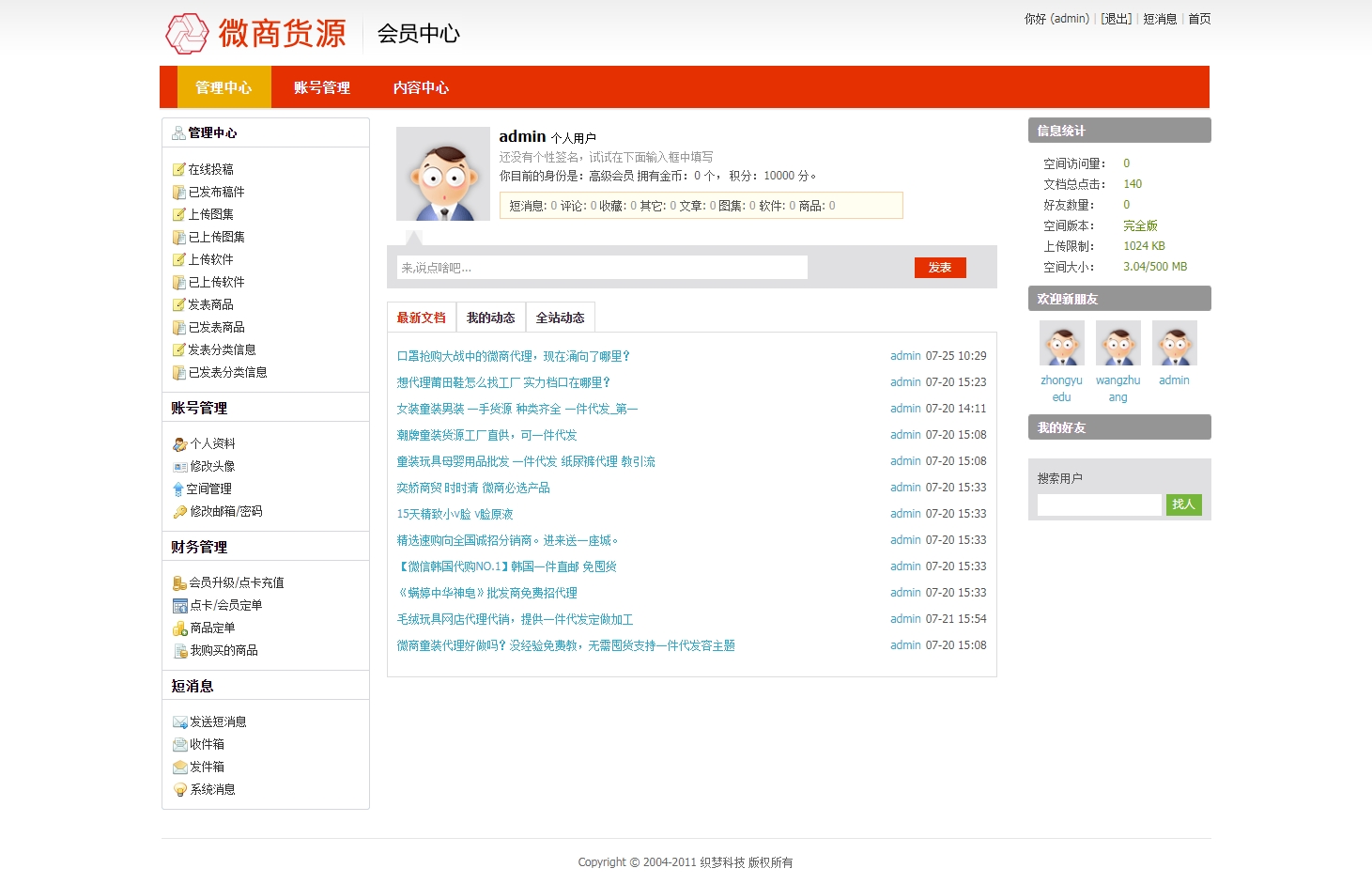Click the key icon beside 修改邮箱/密码
Image resolution: width=1372 pixels, height=884 pixels.
coord(179,511)
